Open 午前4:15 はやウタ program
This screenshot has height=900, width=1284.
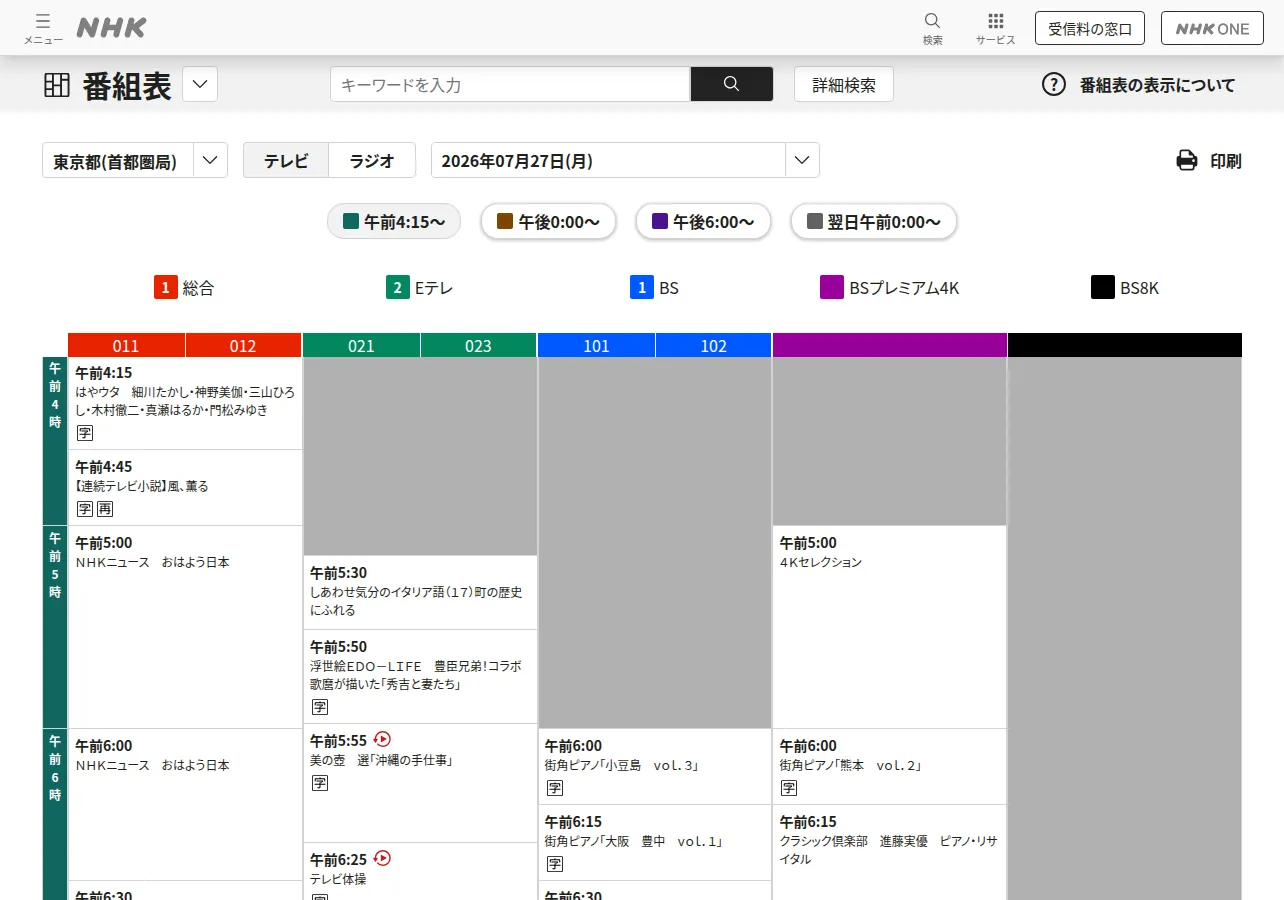tap(185, 403)
